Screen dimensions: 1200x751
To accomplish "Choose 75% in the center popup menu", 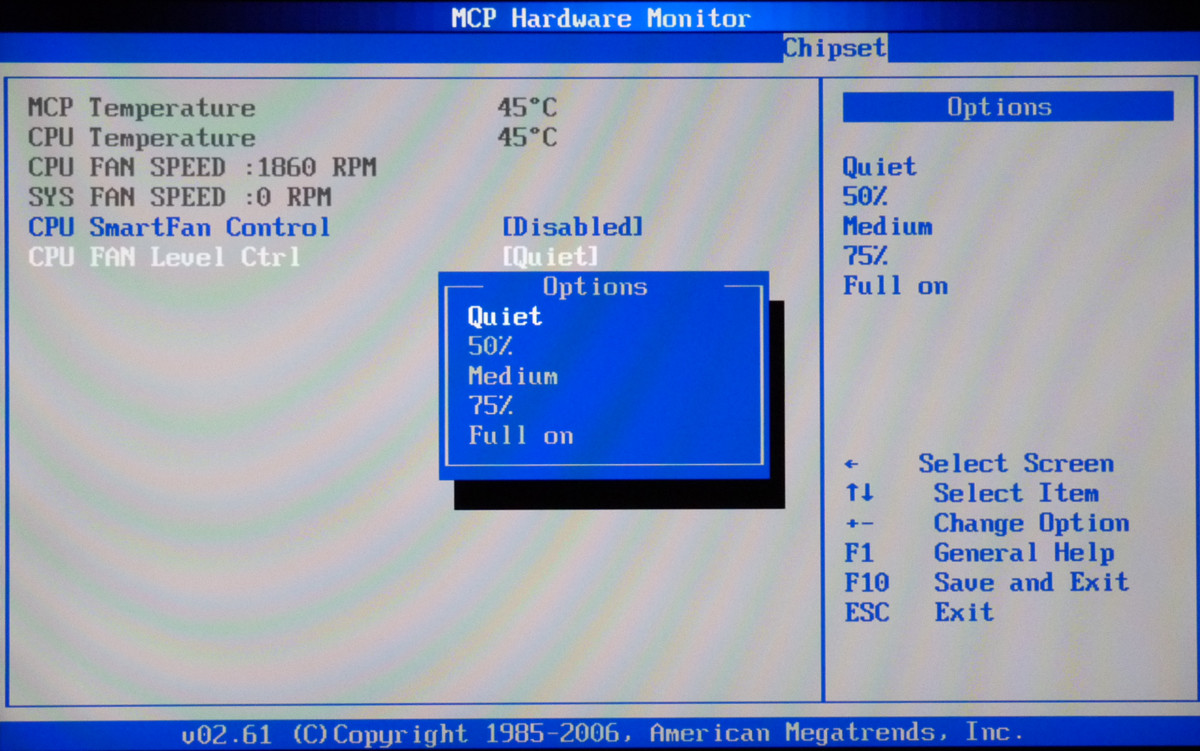I will (490, 407).
